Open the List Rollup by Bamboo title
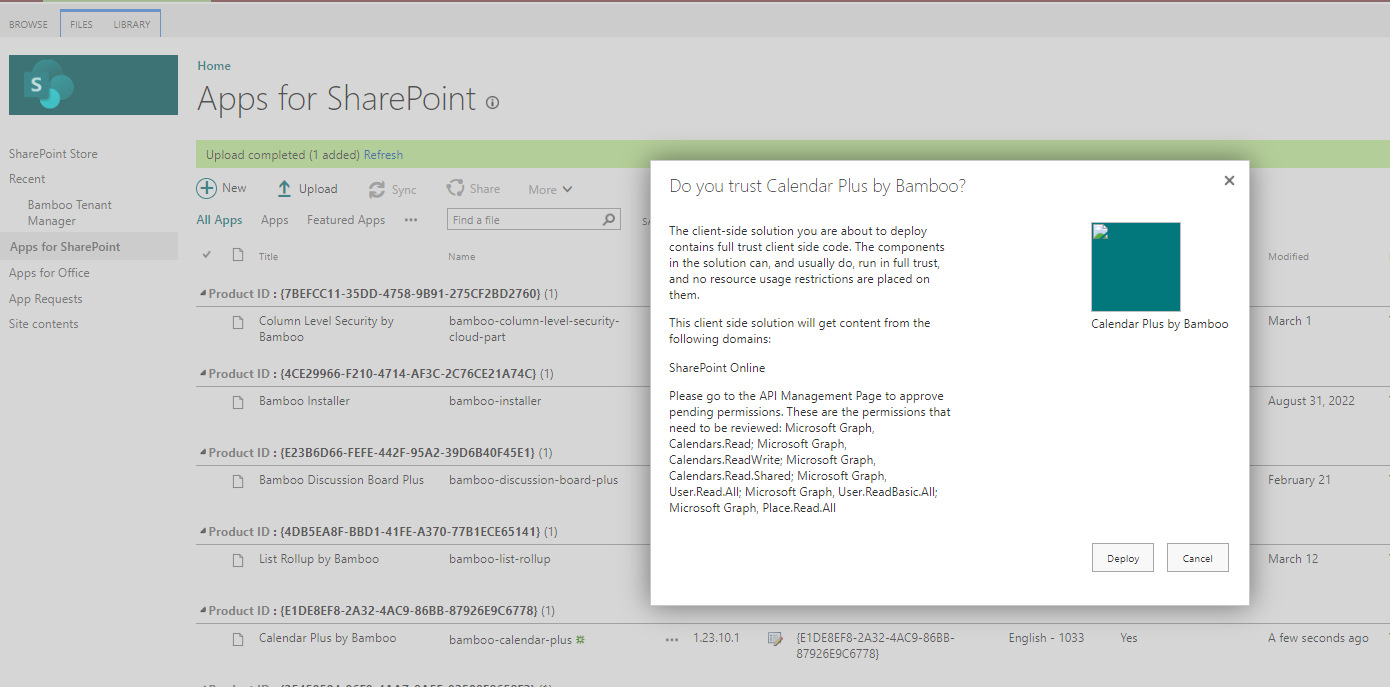1390x687 pixels. coord(319,559)
